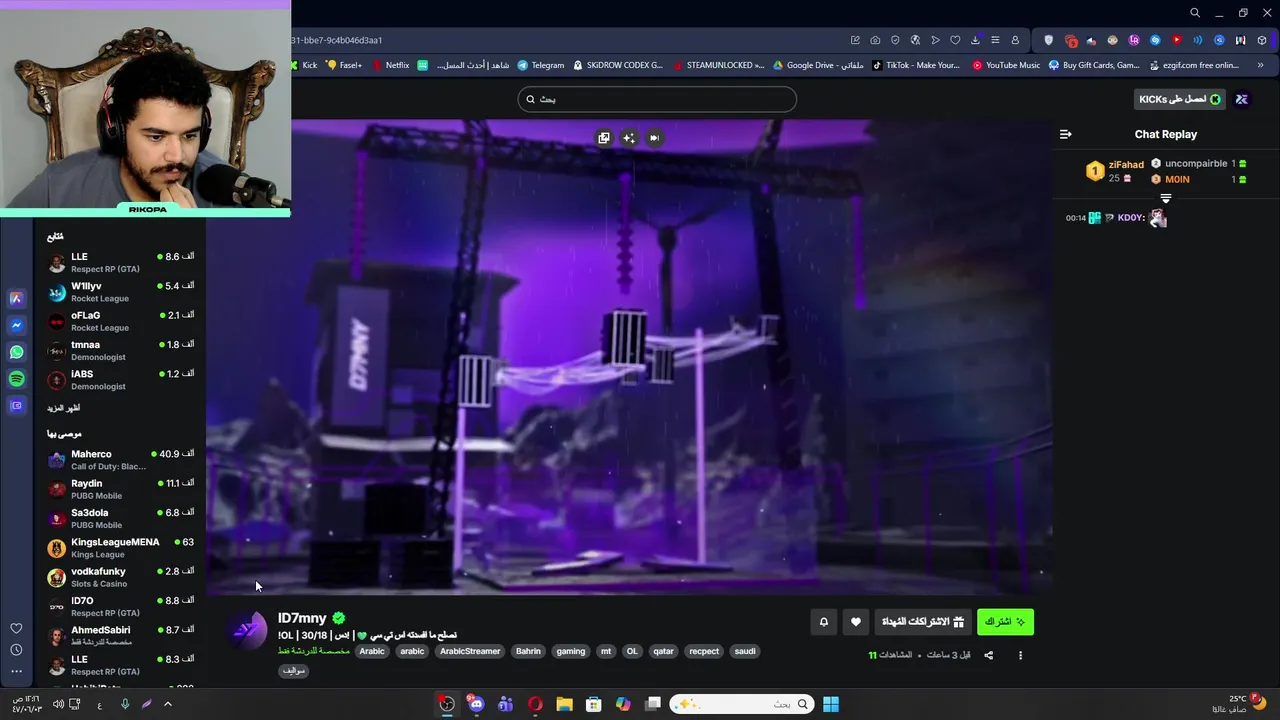Viewport: 1280px width, 720px height.
Task: Focus the Kick search field
Action: [657, 99]
